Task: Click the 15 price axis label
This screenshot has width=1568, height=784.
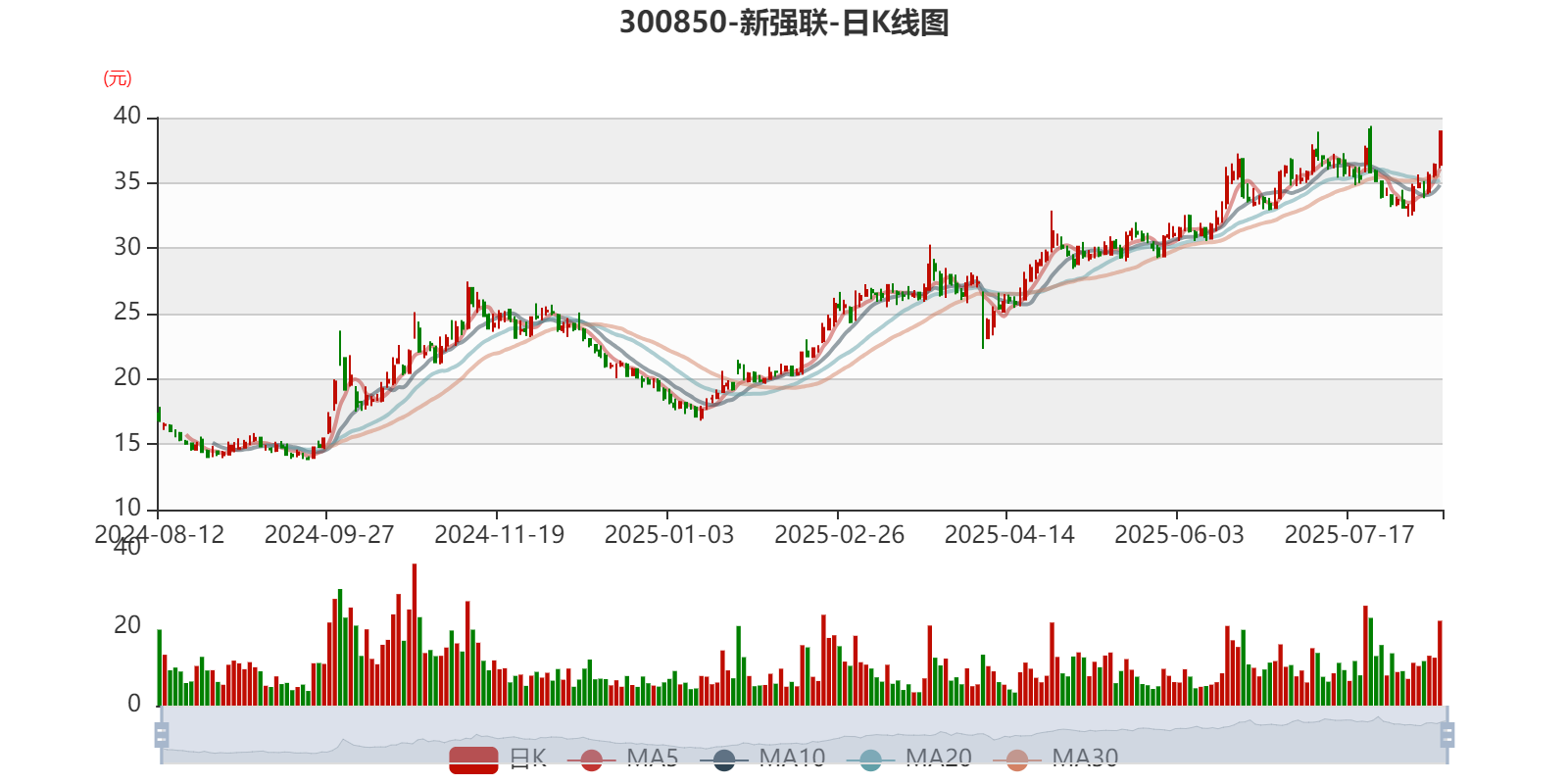Action: point(127,443)
